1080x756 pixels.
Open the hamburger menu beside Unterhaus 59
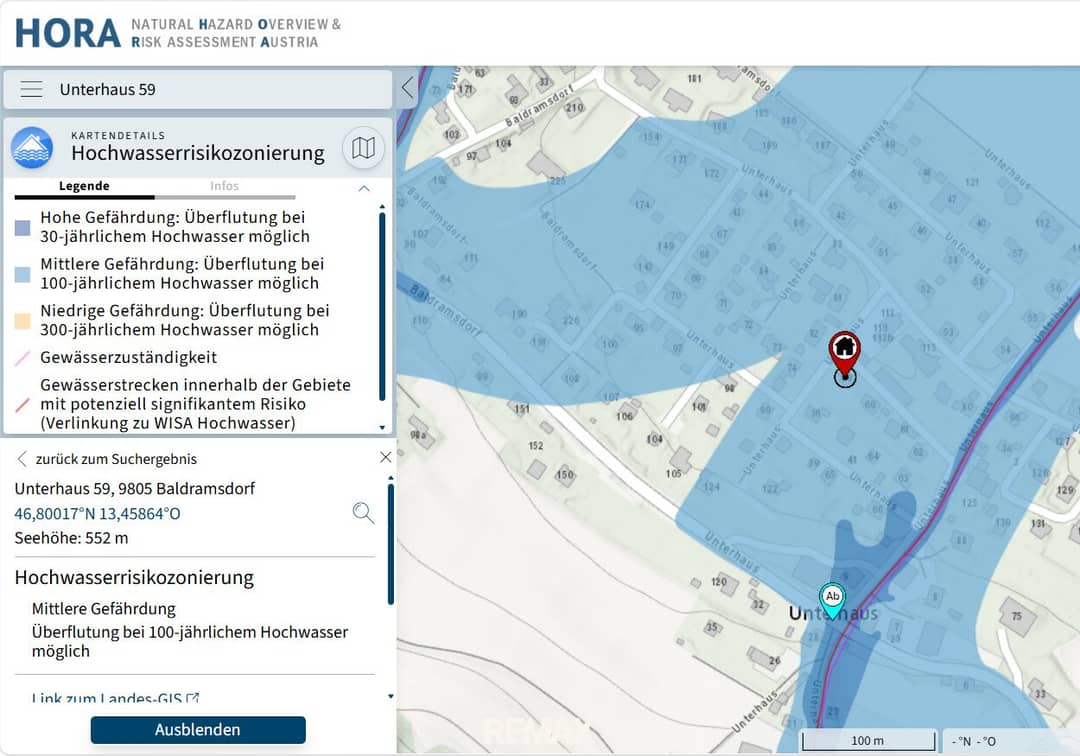(31, 90)
